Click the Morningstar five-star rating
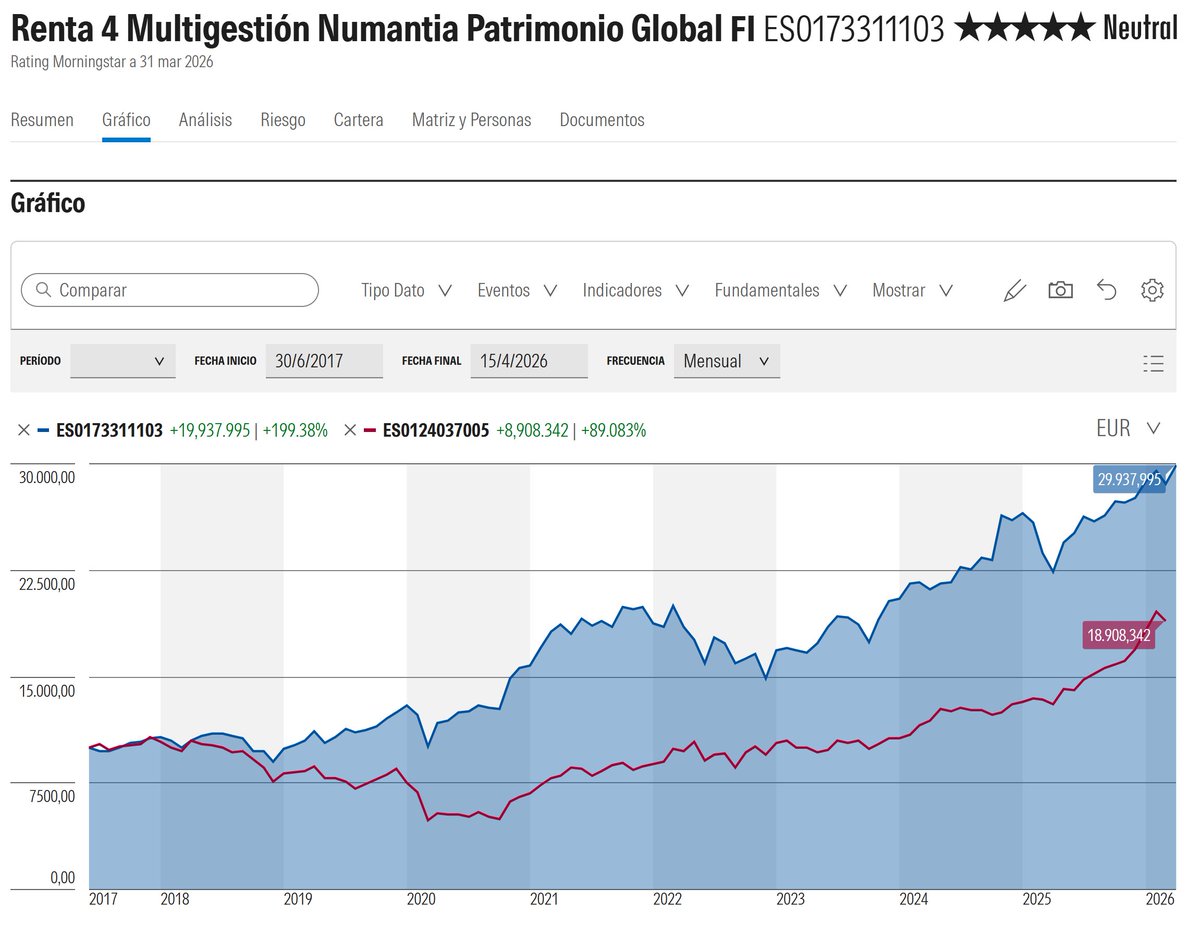The width and height of the screenshot is (1200, 926). coord(1025,29)
